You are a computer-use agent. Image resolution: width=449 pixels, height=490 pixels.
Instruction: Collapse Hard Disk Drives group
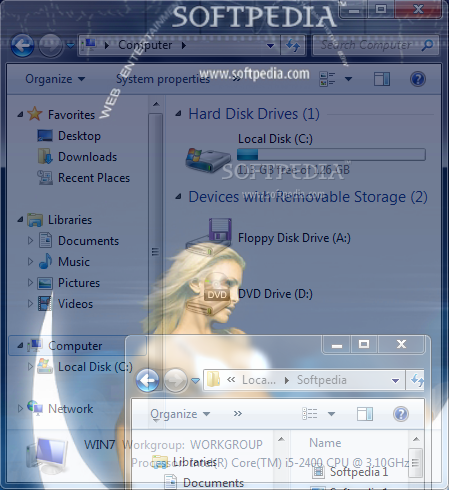(x=179, y=114)
